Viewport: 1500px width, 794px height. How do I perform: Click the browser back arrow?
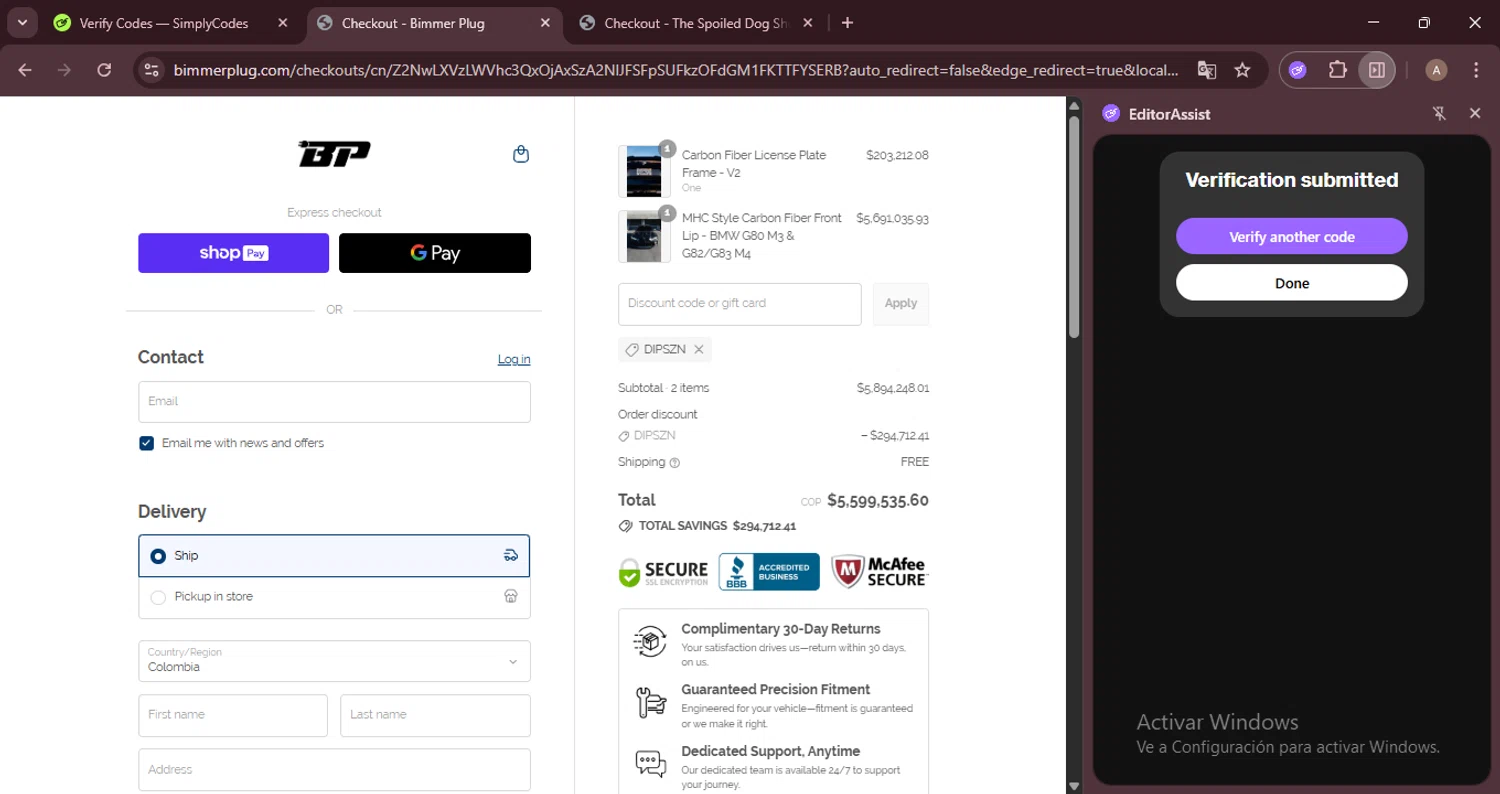25,70
